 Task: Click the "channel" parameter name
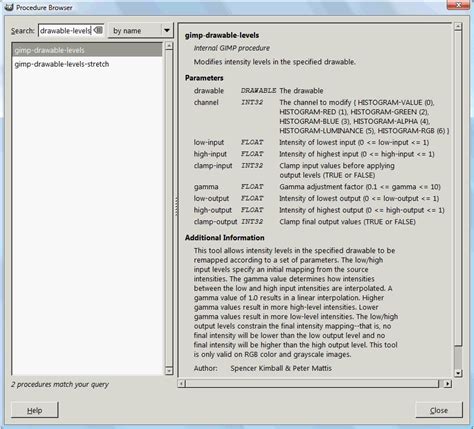[206, 102]
